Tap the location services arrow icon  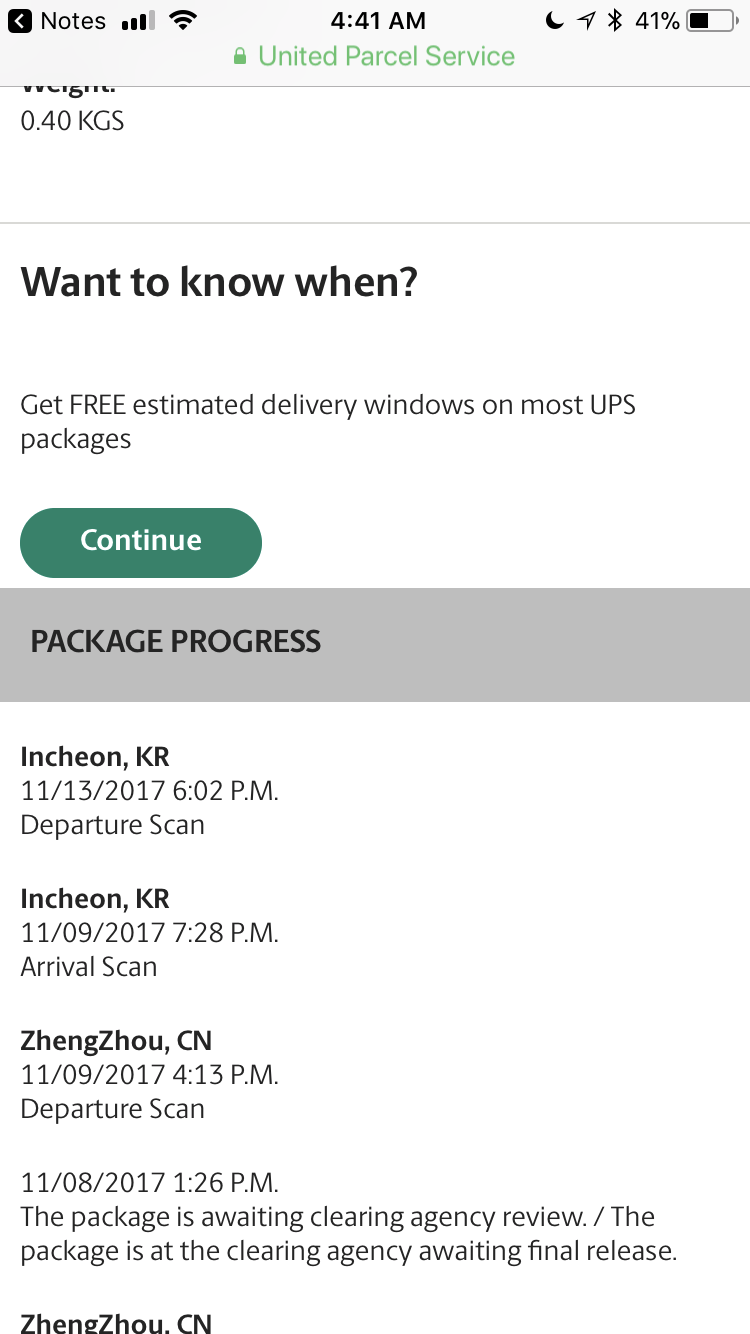pyautogui.click(x=586, y=21)
